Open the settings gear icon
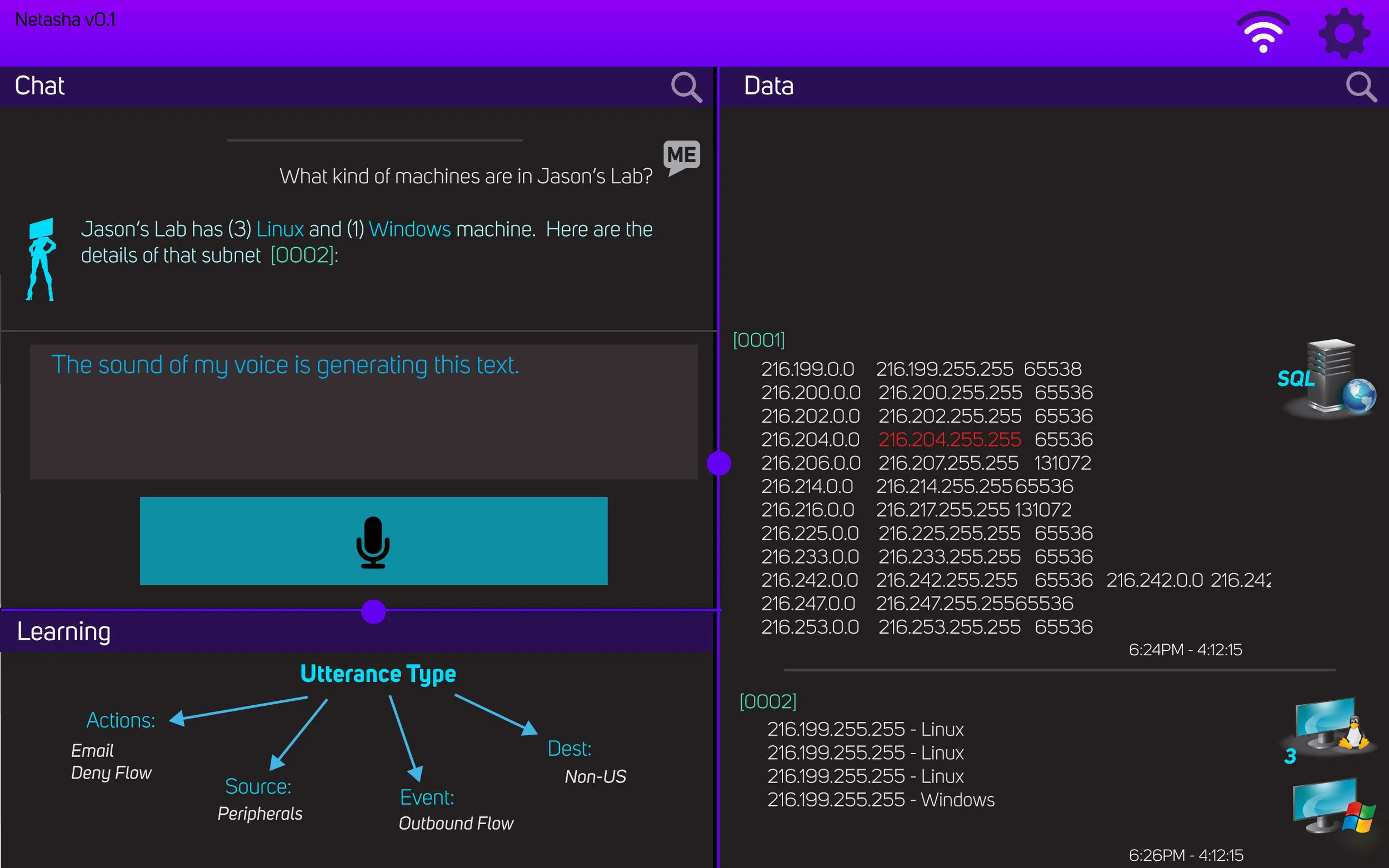Image resolution: width=1389 pixels, height=868 pixels. [1343, 33]
